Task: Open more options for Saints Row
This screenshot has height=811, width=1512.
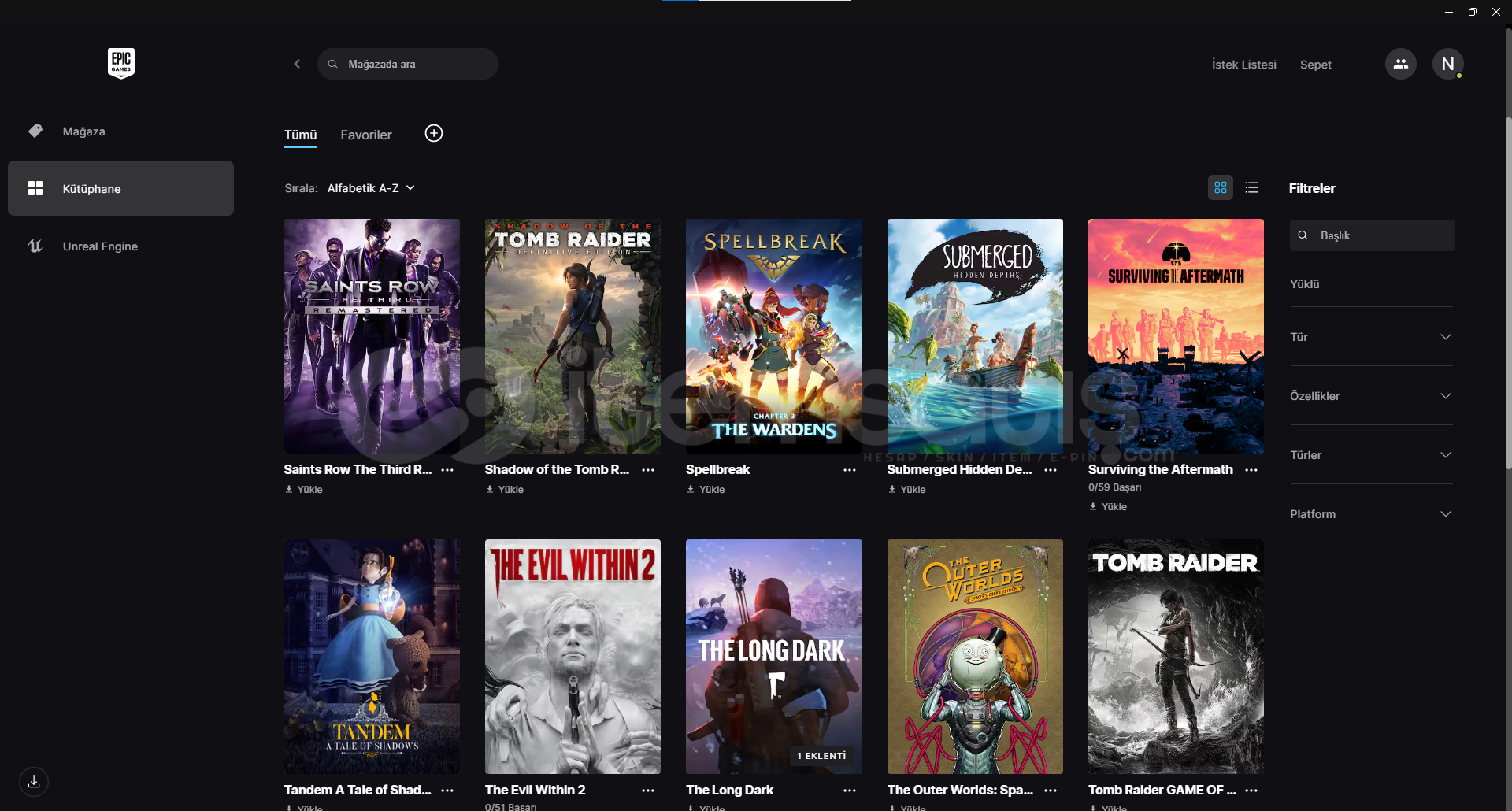Action: pos(447,470)
